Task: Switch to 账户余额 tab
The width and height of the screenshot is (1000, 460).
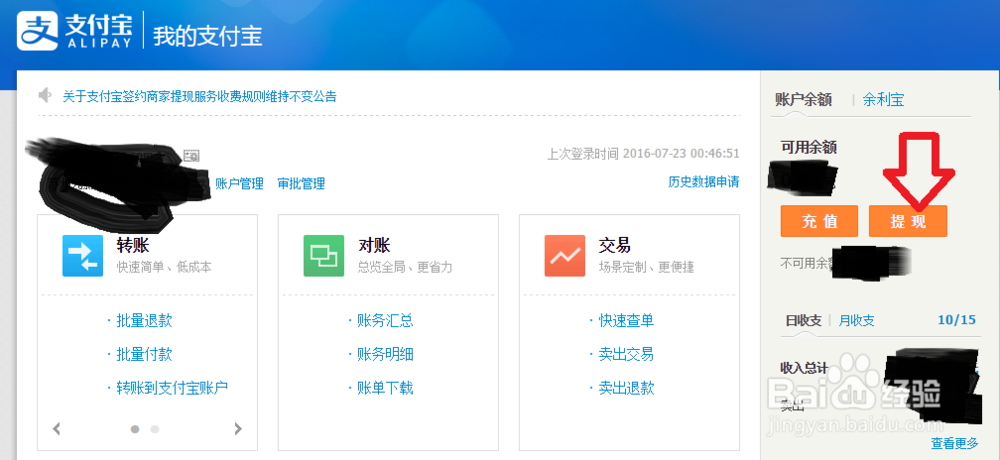Action: pos(803,100)
